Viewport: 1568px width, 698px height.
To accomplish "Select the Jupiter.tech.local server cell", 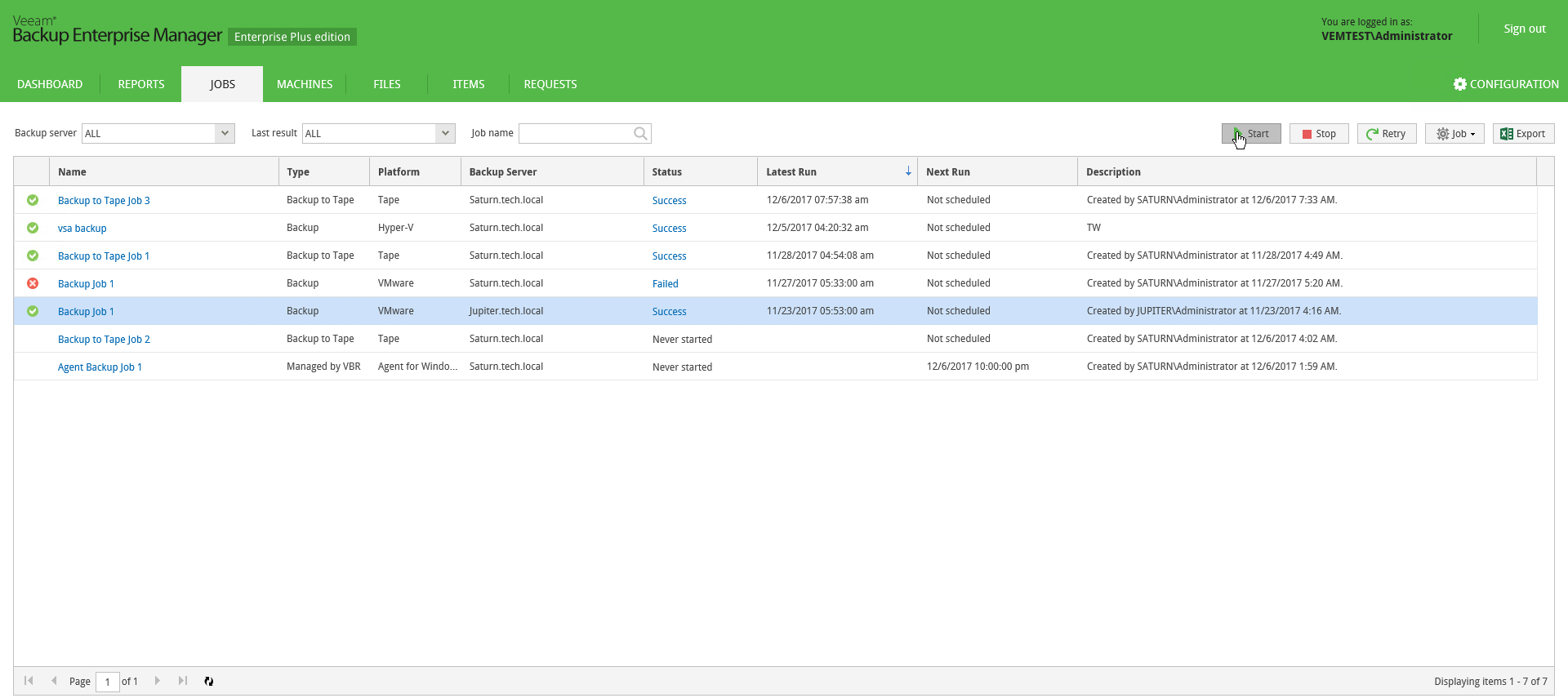I will pyautogui.click(x=506, y=311).
